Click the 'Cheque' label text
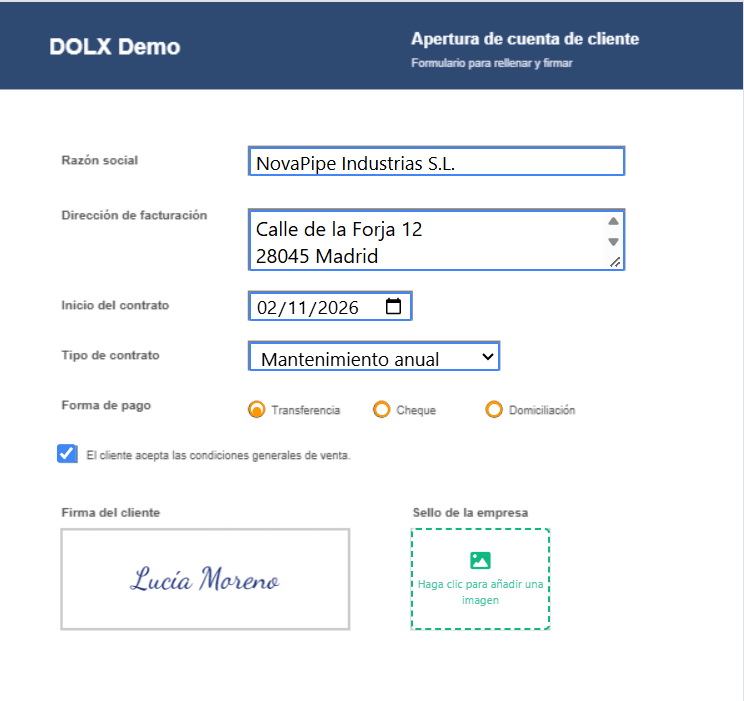This screenshot has width=744, height=701. pyautogui.click(x=416, y=410)
